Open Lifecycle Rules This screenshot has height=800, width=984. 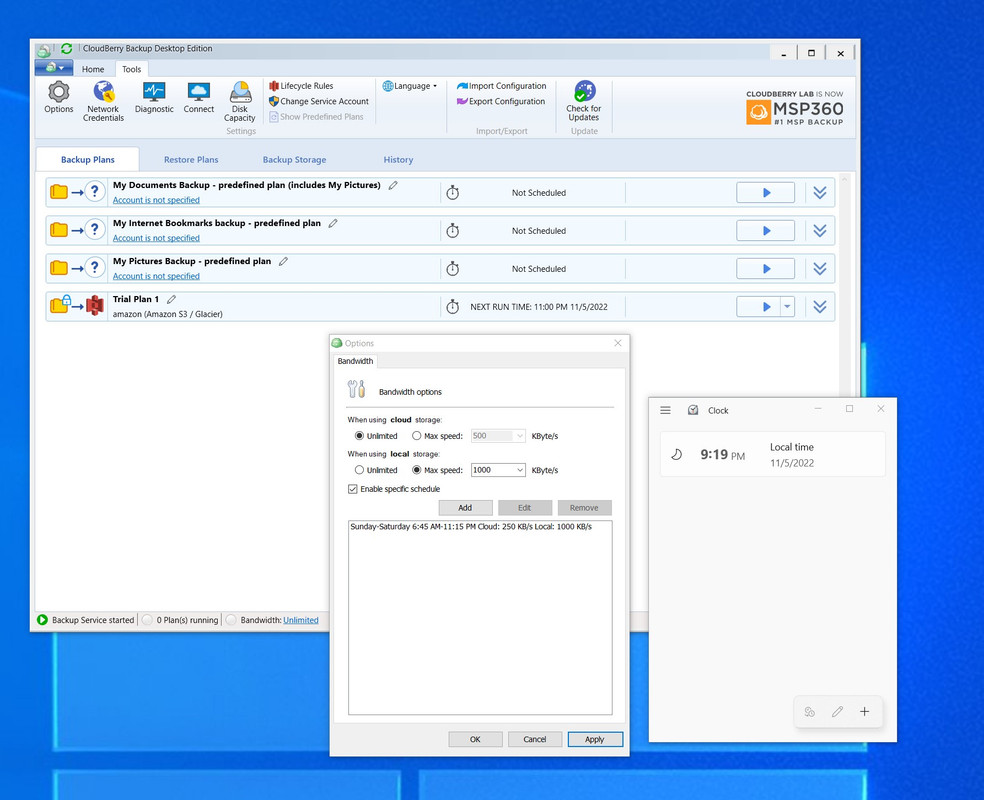pyautogui.click(x=301, y=86)
